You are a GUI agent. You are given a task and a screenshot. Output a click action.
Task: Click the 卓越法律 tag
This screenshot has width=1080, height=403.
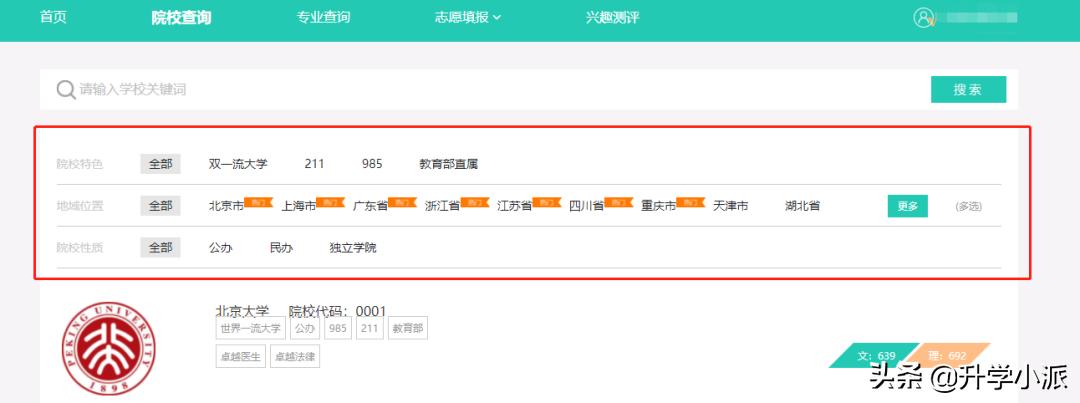coord(295,357)
